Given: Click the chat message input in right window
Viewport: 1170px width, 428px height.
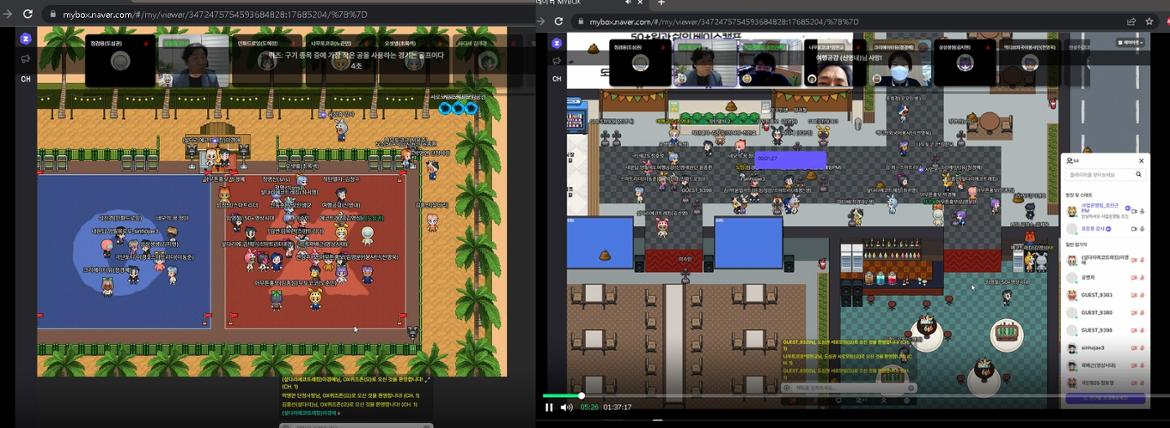Looking at the screenshot, I should 850,388.
